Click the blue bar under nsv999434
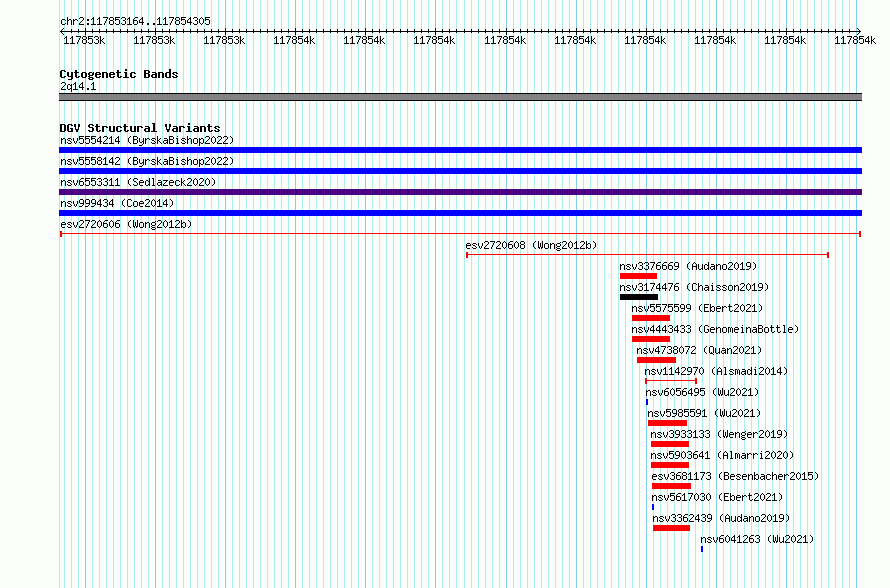This screenshot has height=588, width=890. coord(460,213)
